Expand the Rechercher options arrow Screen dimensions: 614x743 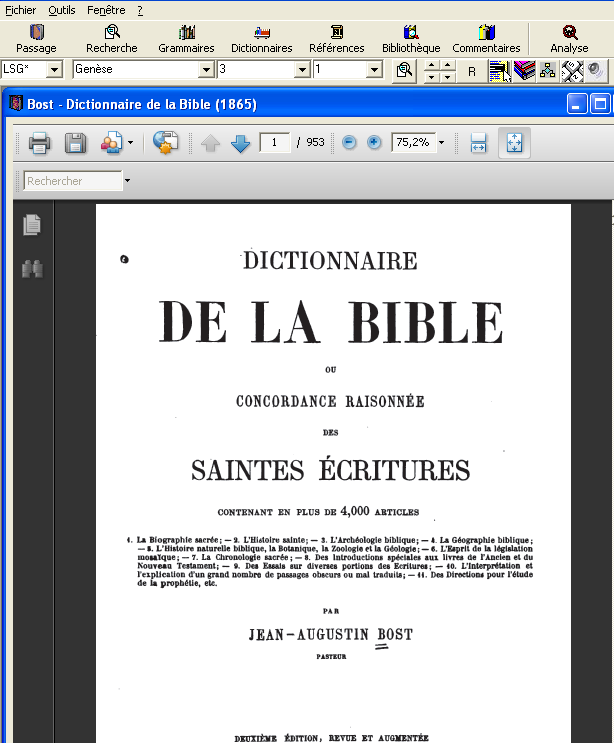(127, 181)
